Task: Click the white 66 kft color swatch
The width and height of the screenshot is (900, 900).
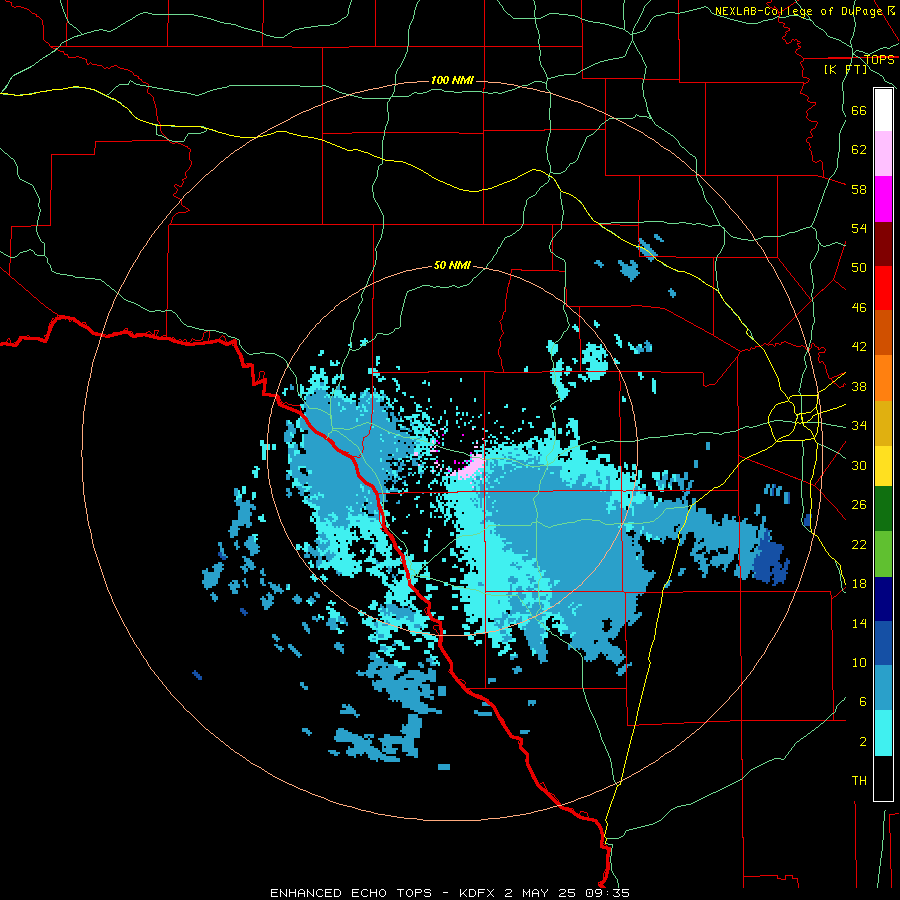Action: [883, 110]
